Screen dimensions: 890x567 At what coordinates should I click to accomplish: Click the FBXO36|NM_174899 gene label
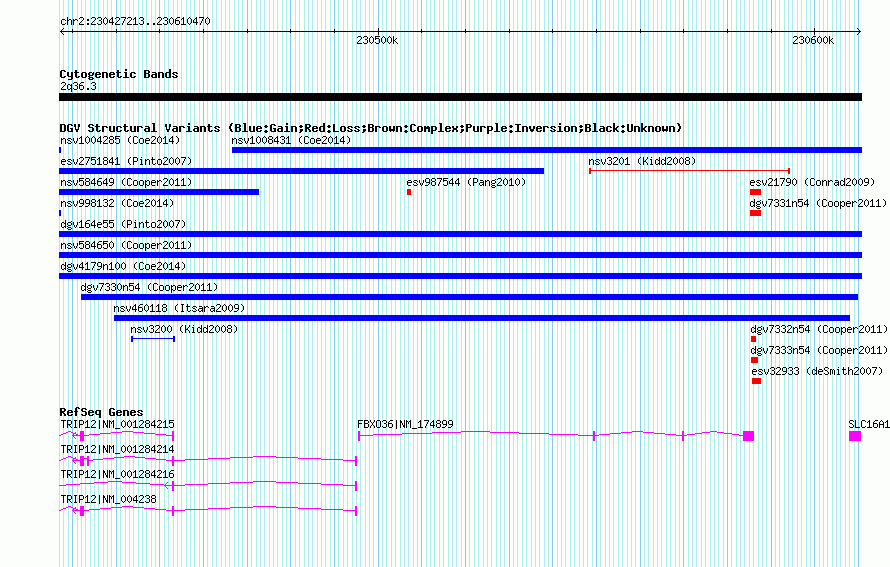coord(405,424)
